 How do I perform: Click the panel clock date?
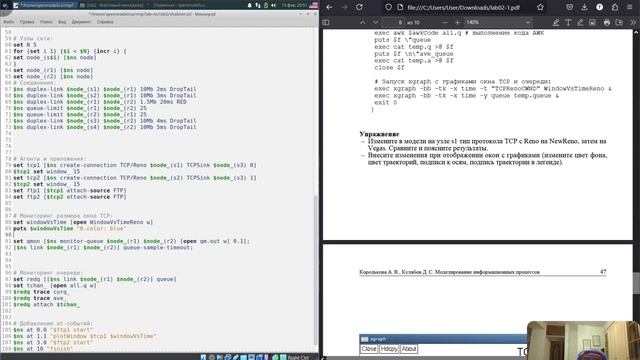coord(294,5)
